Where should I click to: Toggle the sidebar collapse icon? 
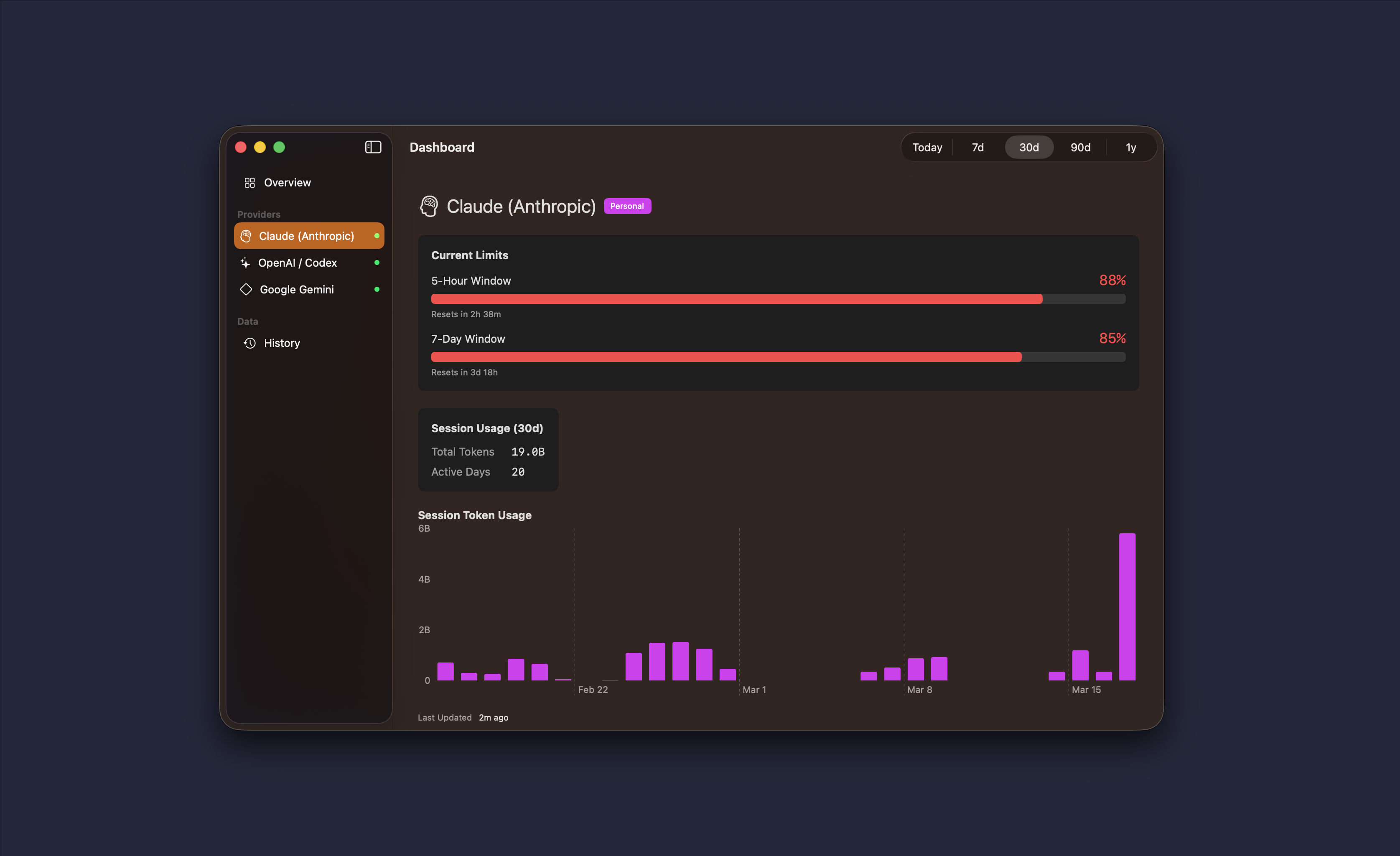click(373, 147)
